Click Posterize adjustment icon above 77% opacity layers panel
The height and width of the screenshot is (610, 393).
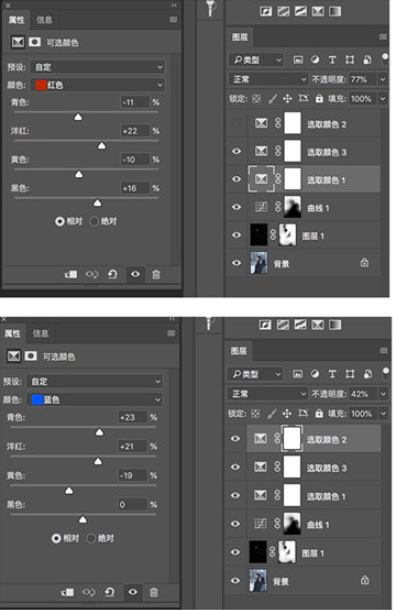pos(283,11)
